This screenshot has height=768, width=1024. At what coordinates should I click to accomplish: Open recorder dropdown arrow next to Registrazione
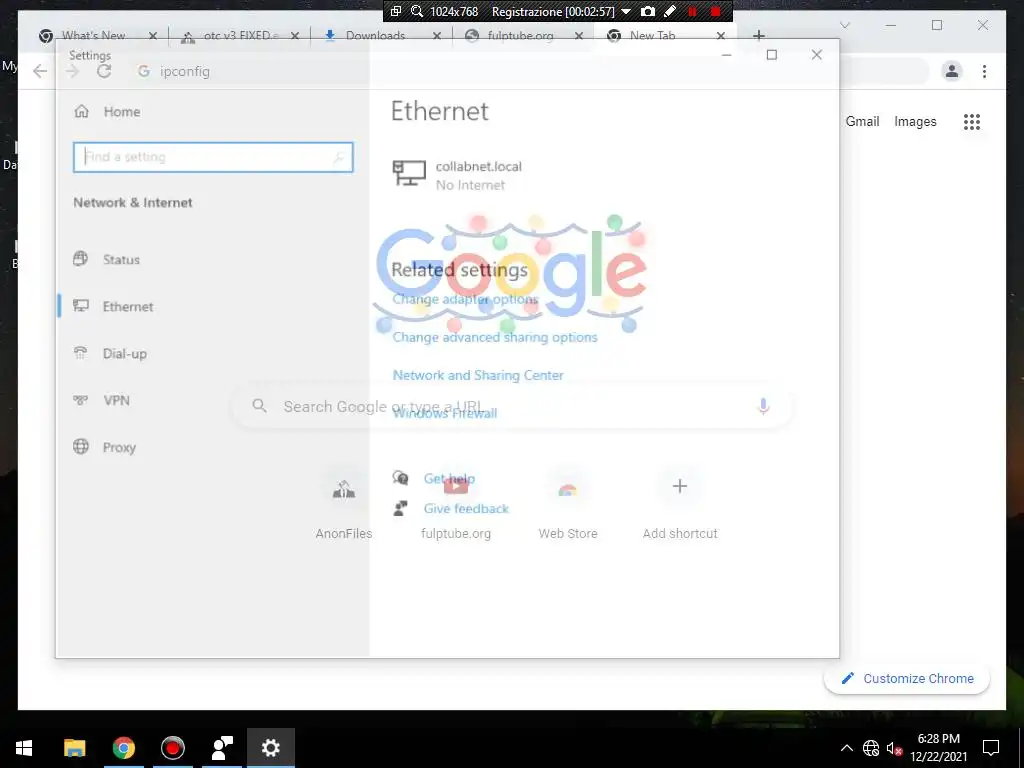(626, 12)
